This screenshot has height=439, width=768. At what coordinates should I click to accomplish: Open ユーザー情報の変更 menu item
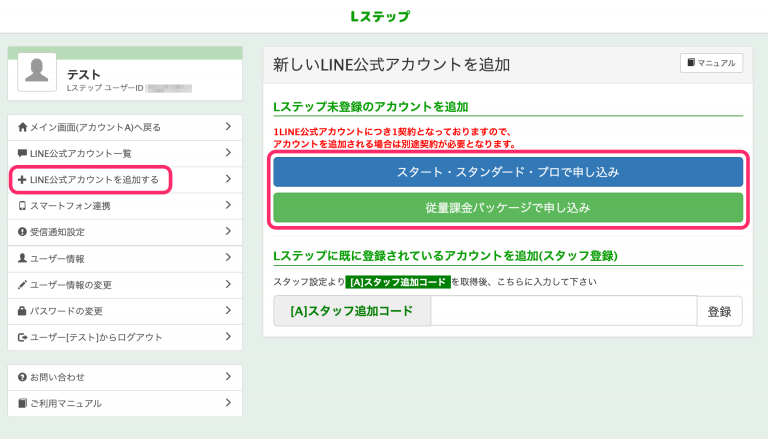pos(125,285)
